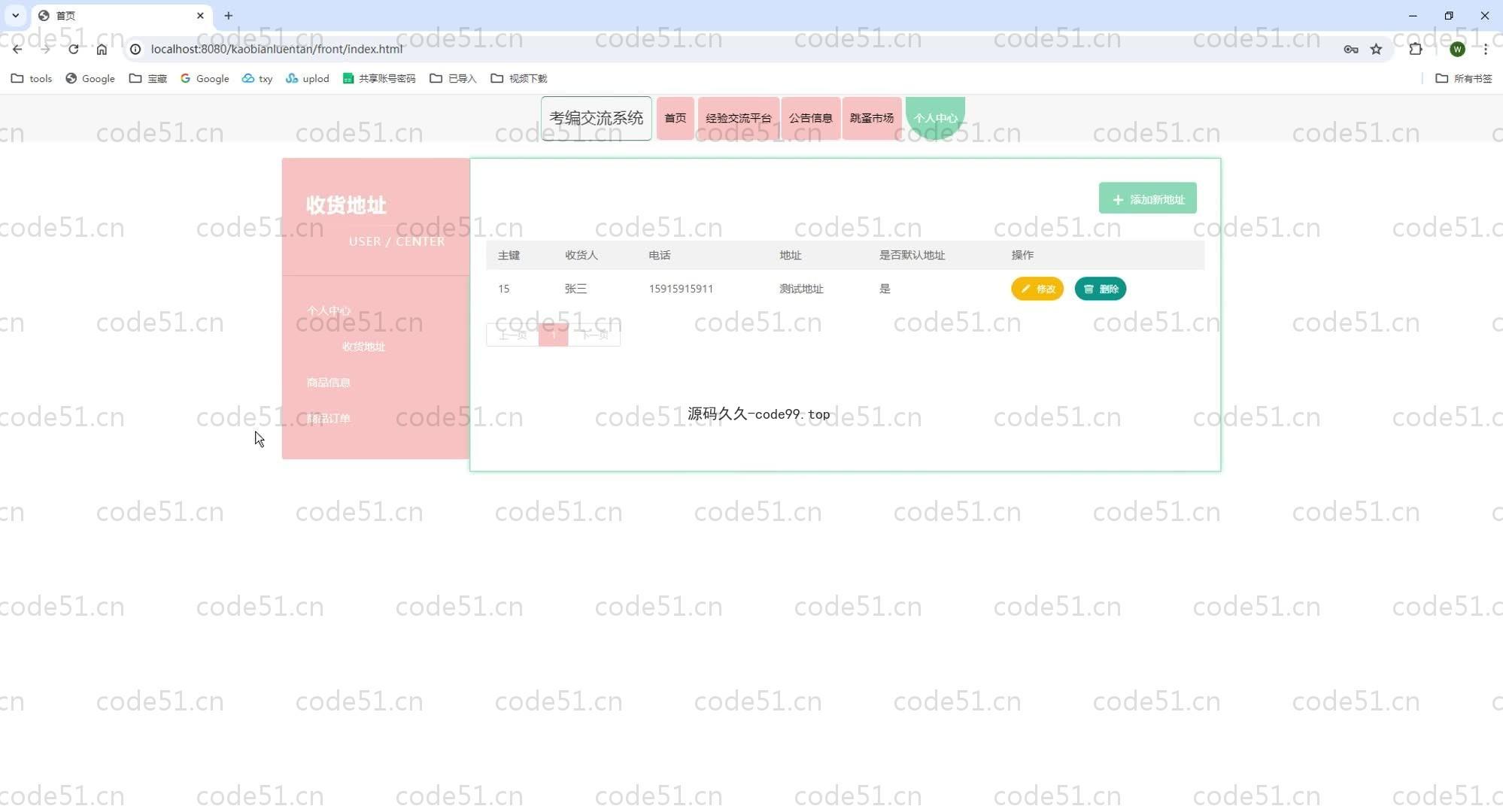Open the 跳蚤市场 nav menu item
The width and height of the screenshot is (1503, 812).
pyautogui.click(x=872, y=118)
